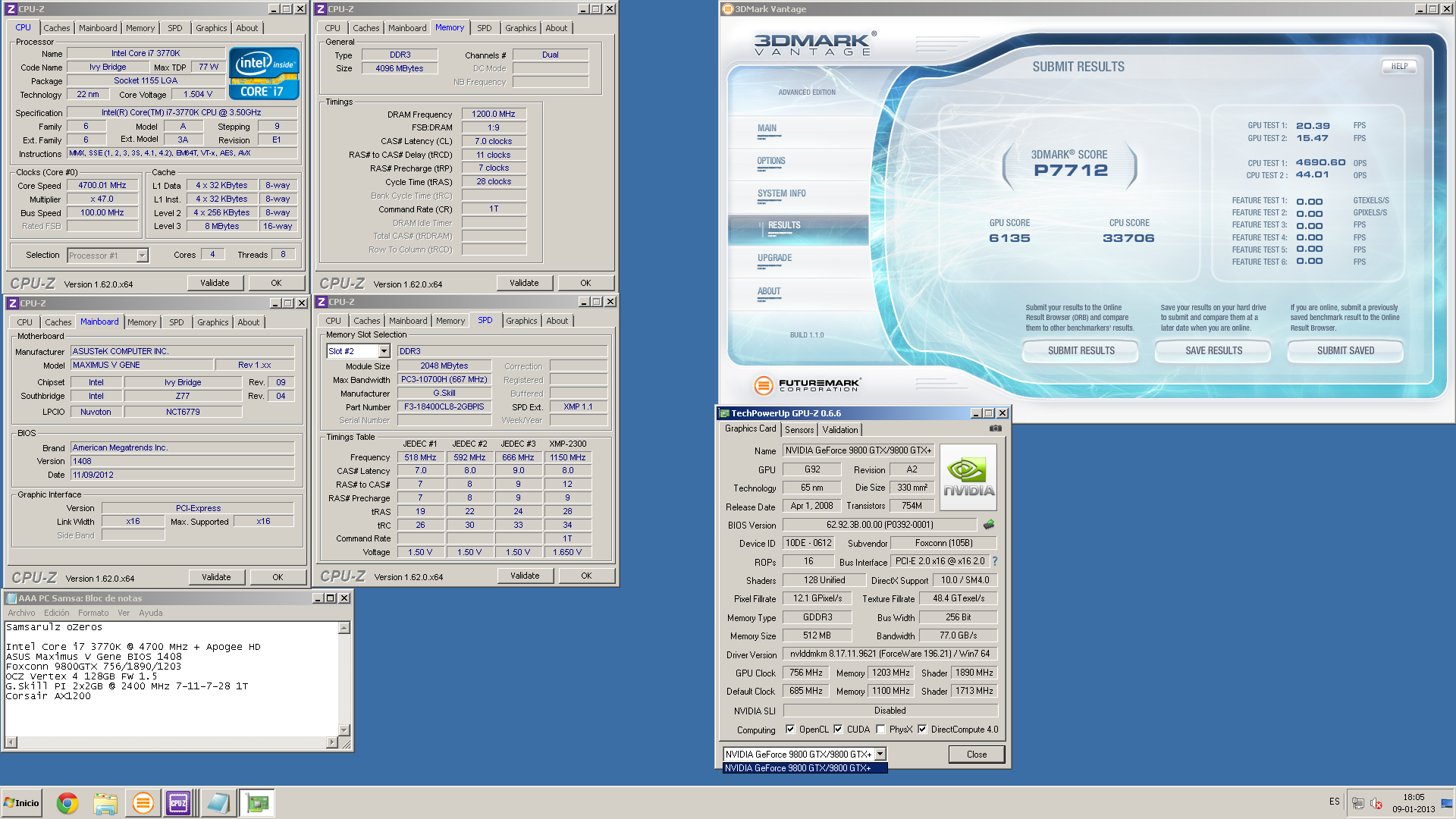
Task: Click the 3DMark Vantage title bar icon
Action: click(728, 9)
